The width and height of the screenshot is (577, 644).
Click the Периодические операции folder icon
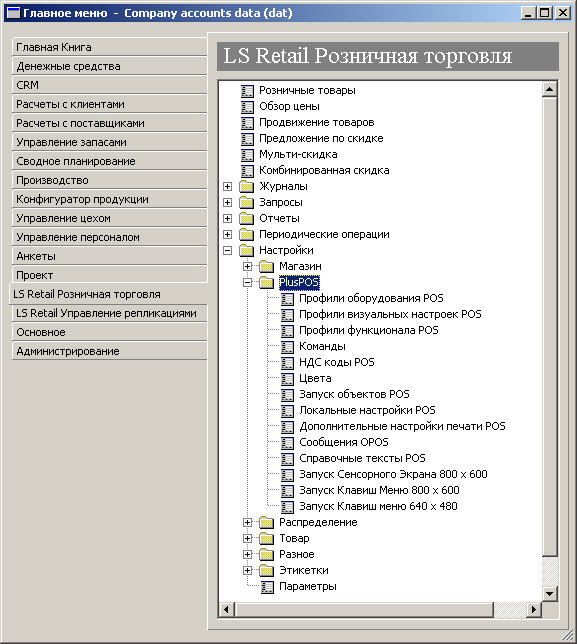click(246, 235)
